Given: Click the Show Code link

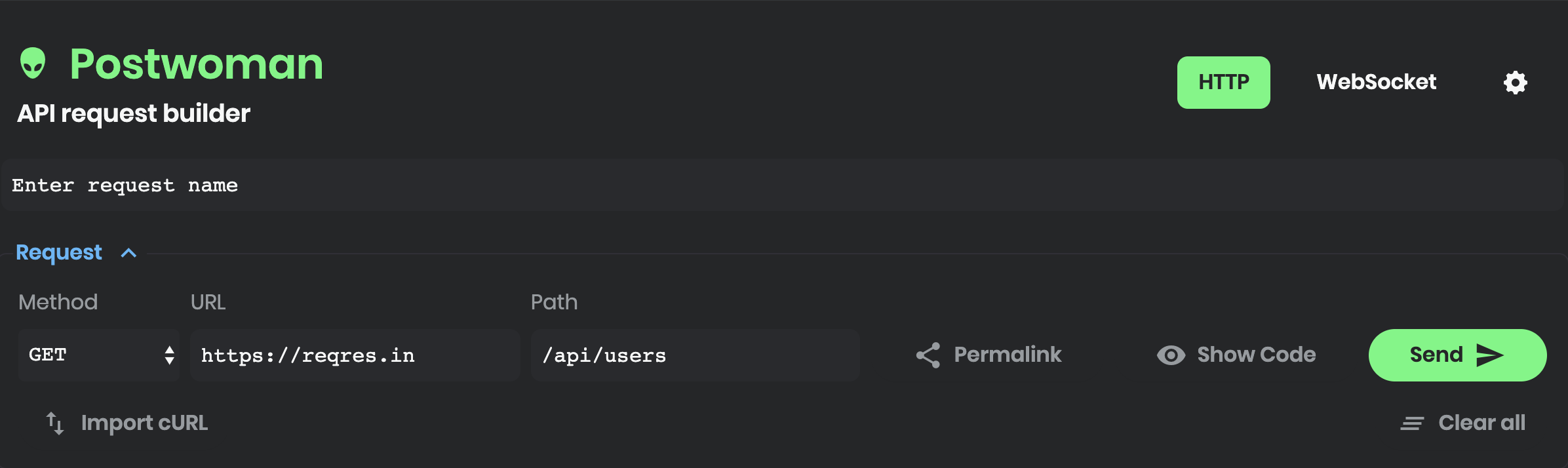Looking at the screenshot, I should tap(1256, 355).
